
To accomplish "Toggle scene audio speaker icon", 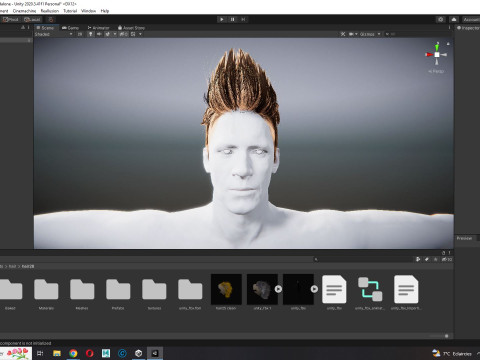I will pos(99,34).
